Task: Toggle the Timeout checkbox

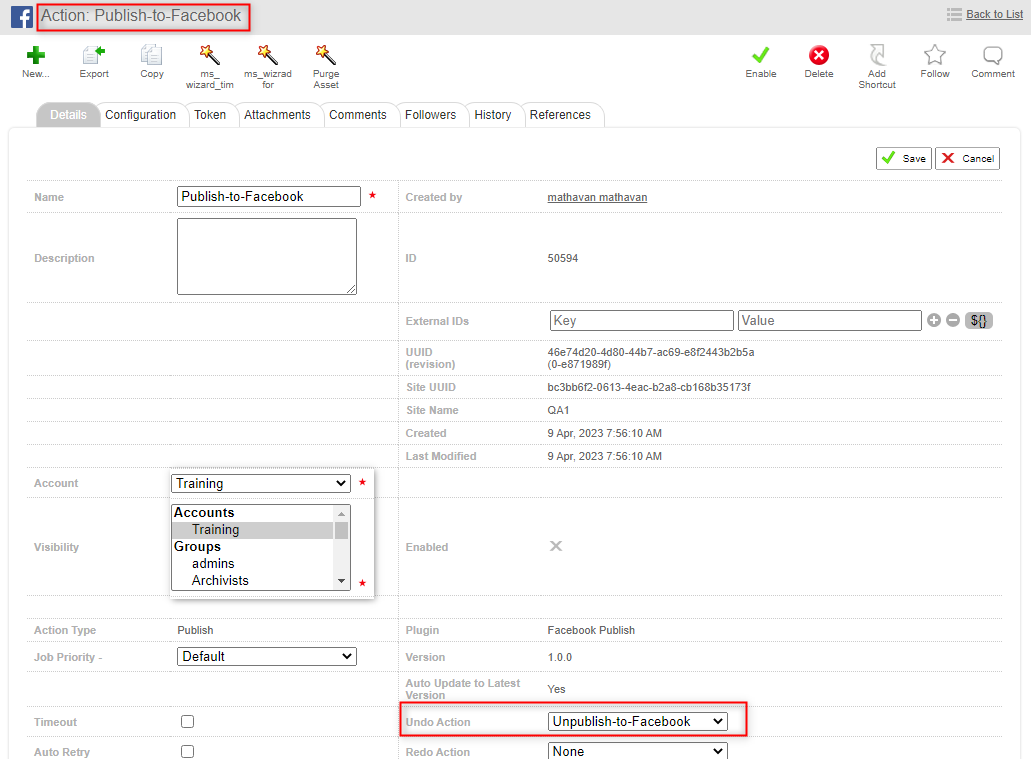Action: tap(187, 722)
